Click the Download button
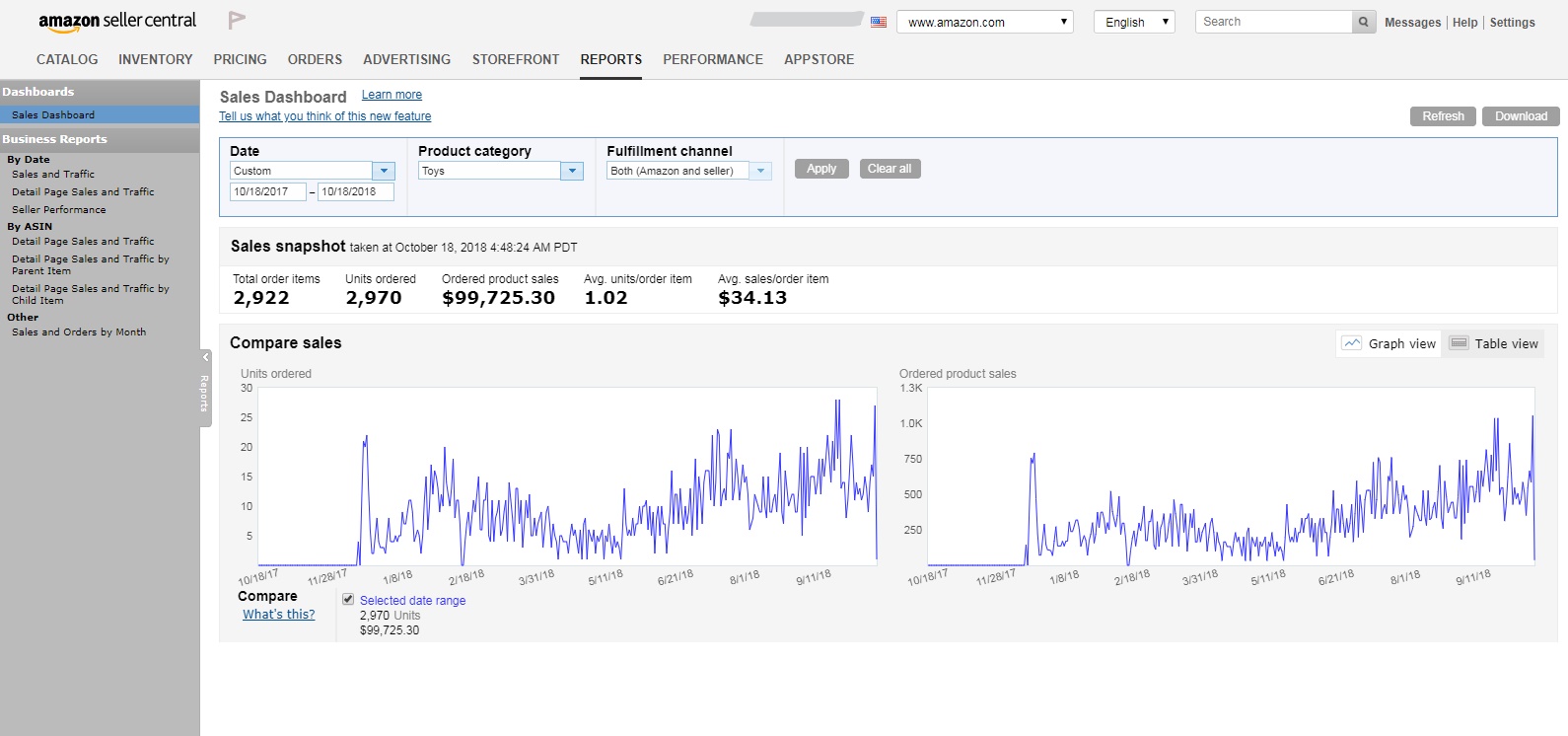1568x736 pixels. pyautogui.click(x=1521, y=116)
